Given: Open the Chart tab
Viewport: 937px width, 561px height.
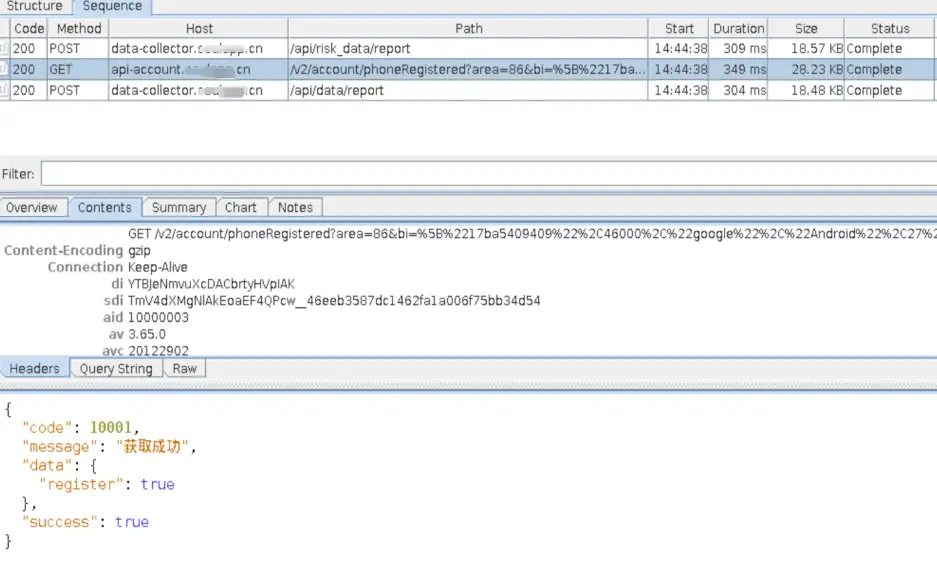Looking at the screenshot, I should pos(240,207).
